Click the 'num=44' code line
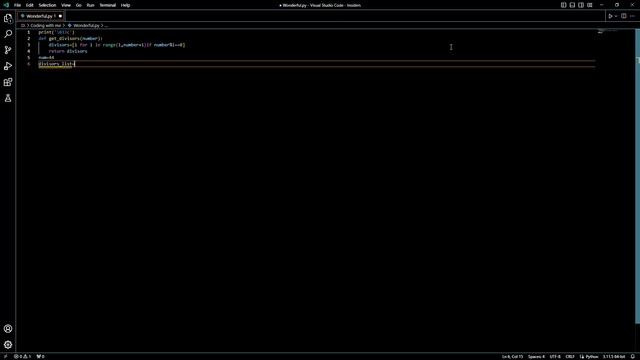The image size is (640, 360). click(x=46, y=58)
